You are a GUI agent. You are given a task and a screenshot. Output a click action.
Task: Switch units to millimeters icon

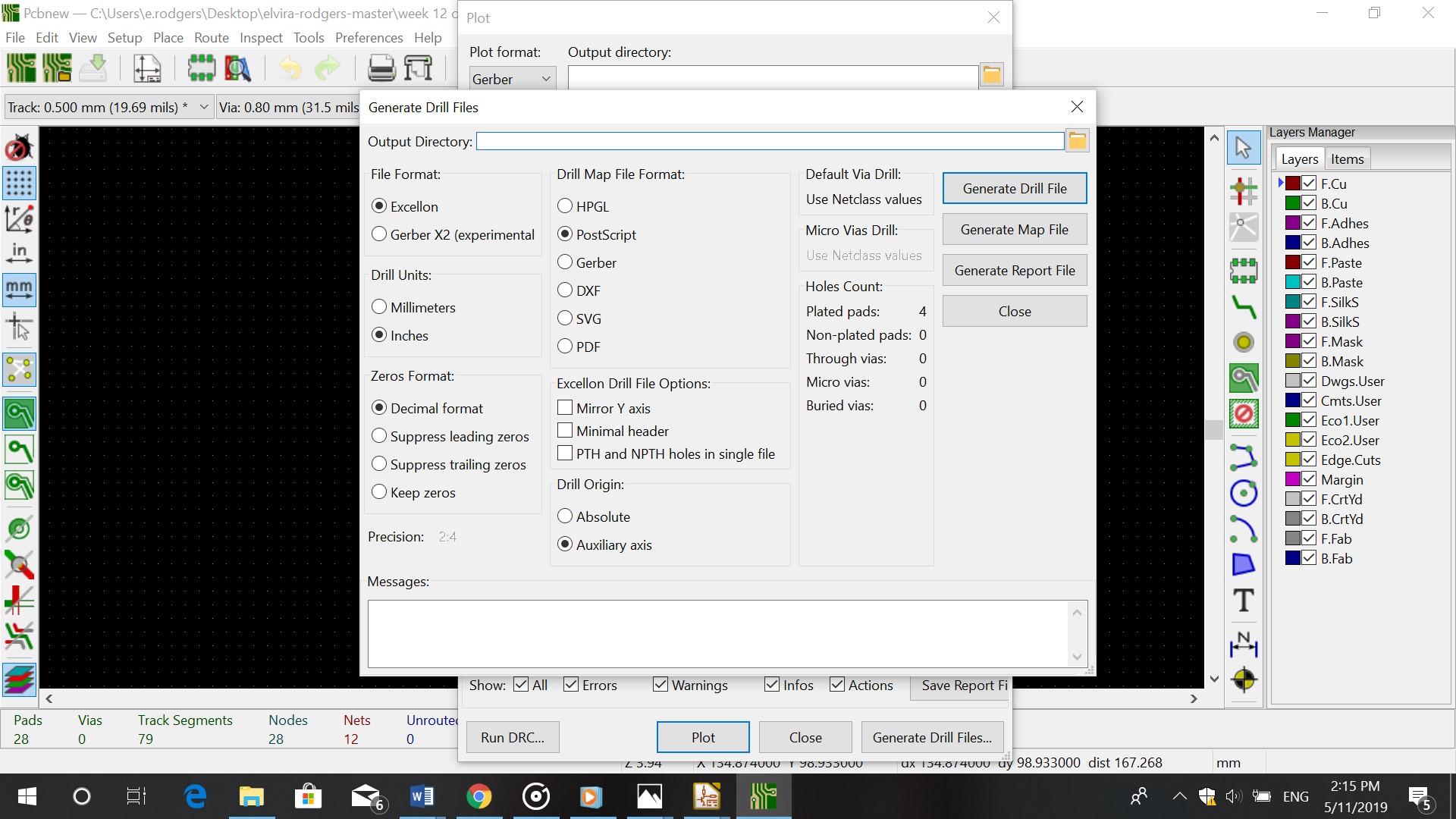pyautogui.click(x=19, y=290)
